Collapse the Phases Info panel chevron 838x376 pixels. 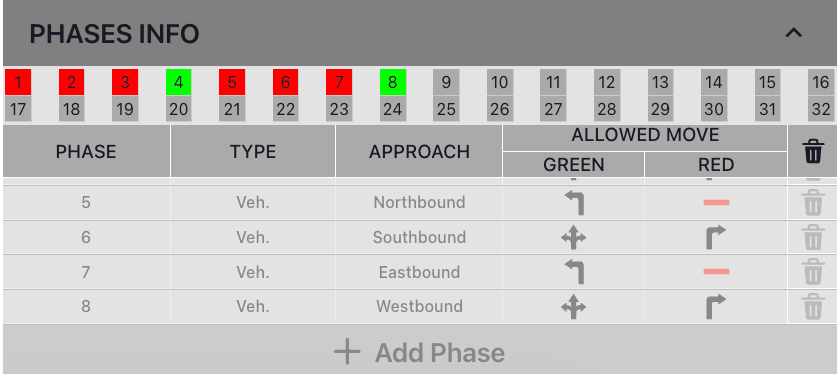tap(794, 34)
